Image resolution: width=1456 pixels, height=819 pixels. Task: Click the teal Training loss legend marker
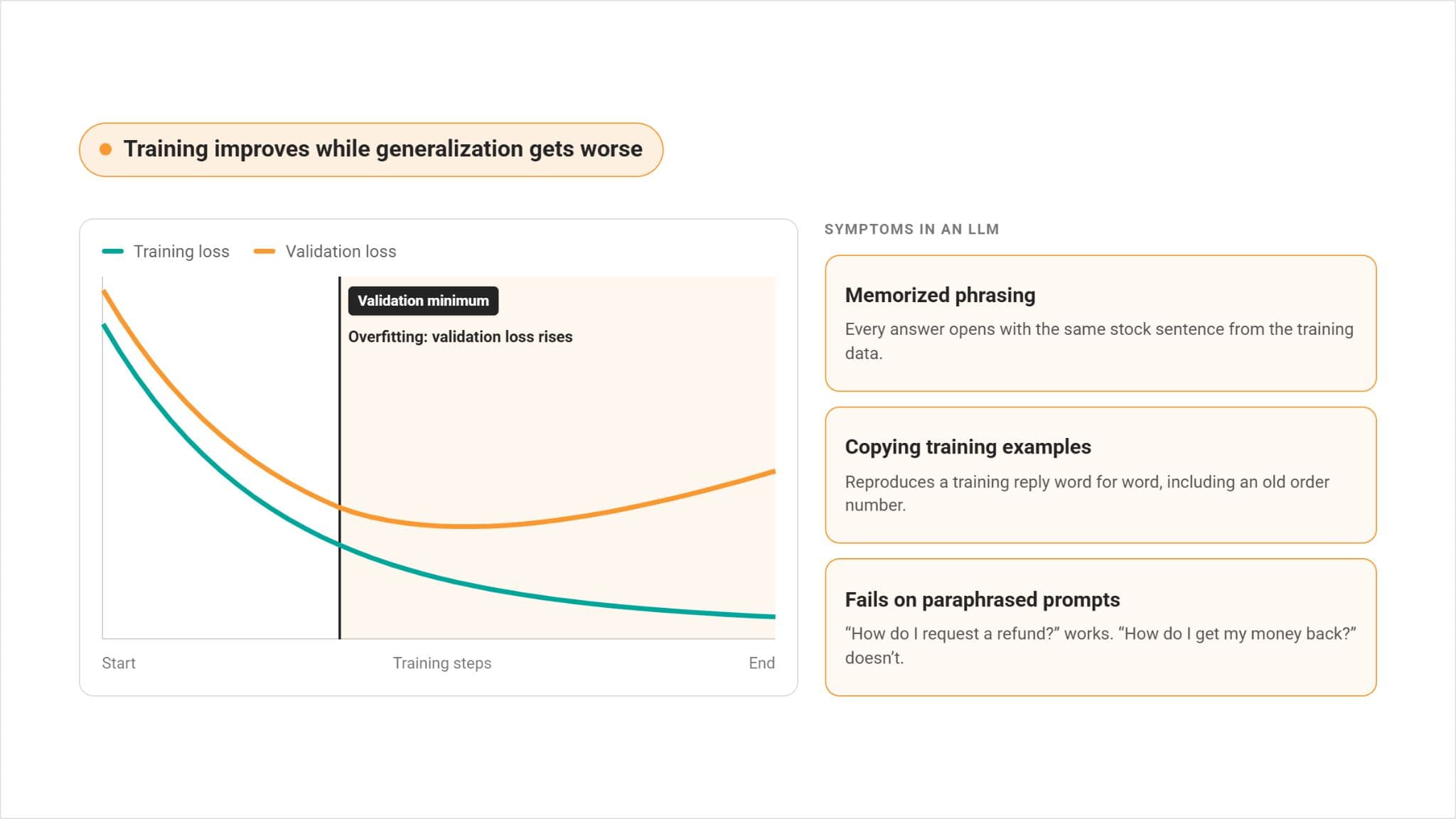pos(113,251)
